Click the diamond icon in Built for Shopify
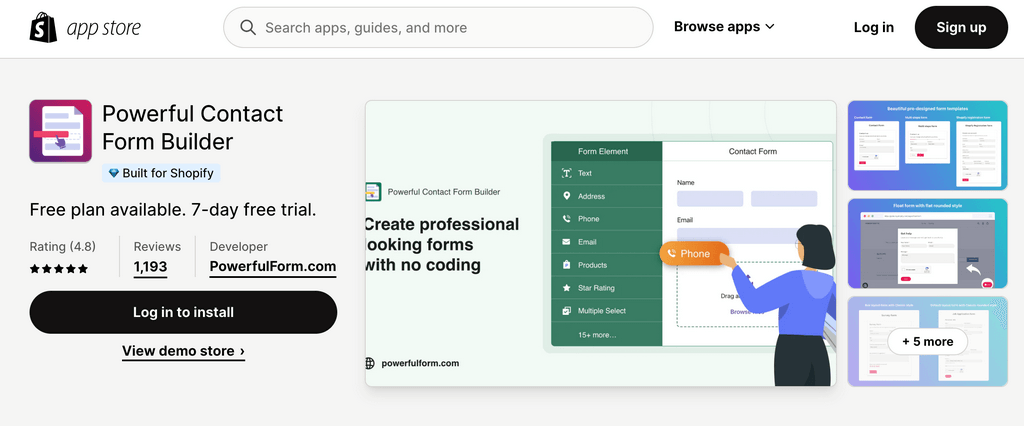Viewport: 1024px width, 426px height. pyautogui.click(x=114, y=173)
